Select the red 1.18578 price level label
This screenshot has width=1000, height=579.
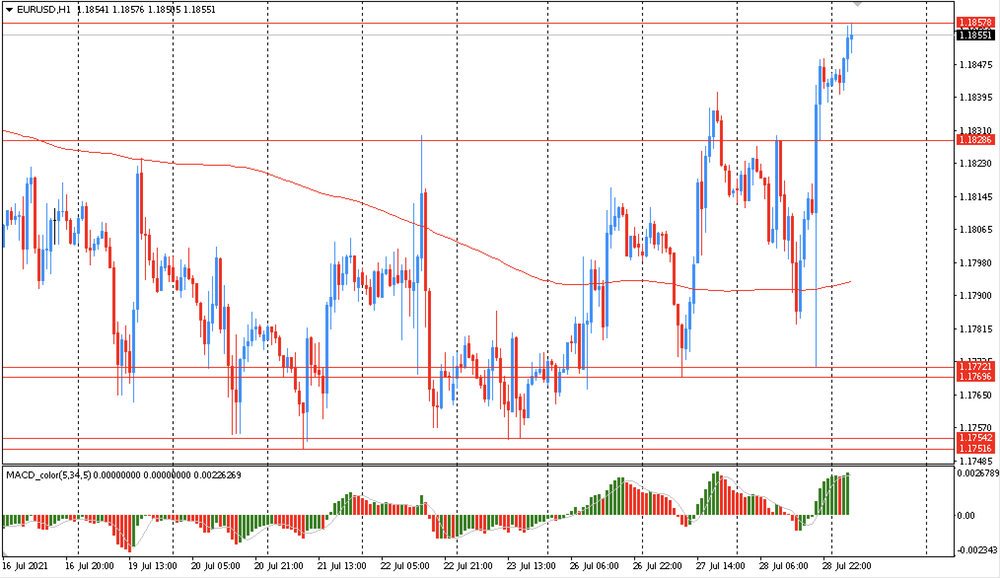[975, 23]
